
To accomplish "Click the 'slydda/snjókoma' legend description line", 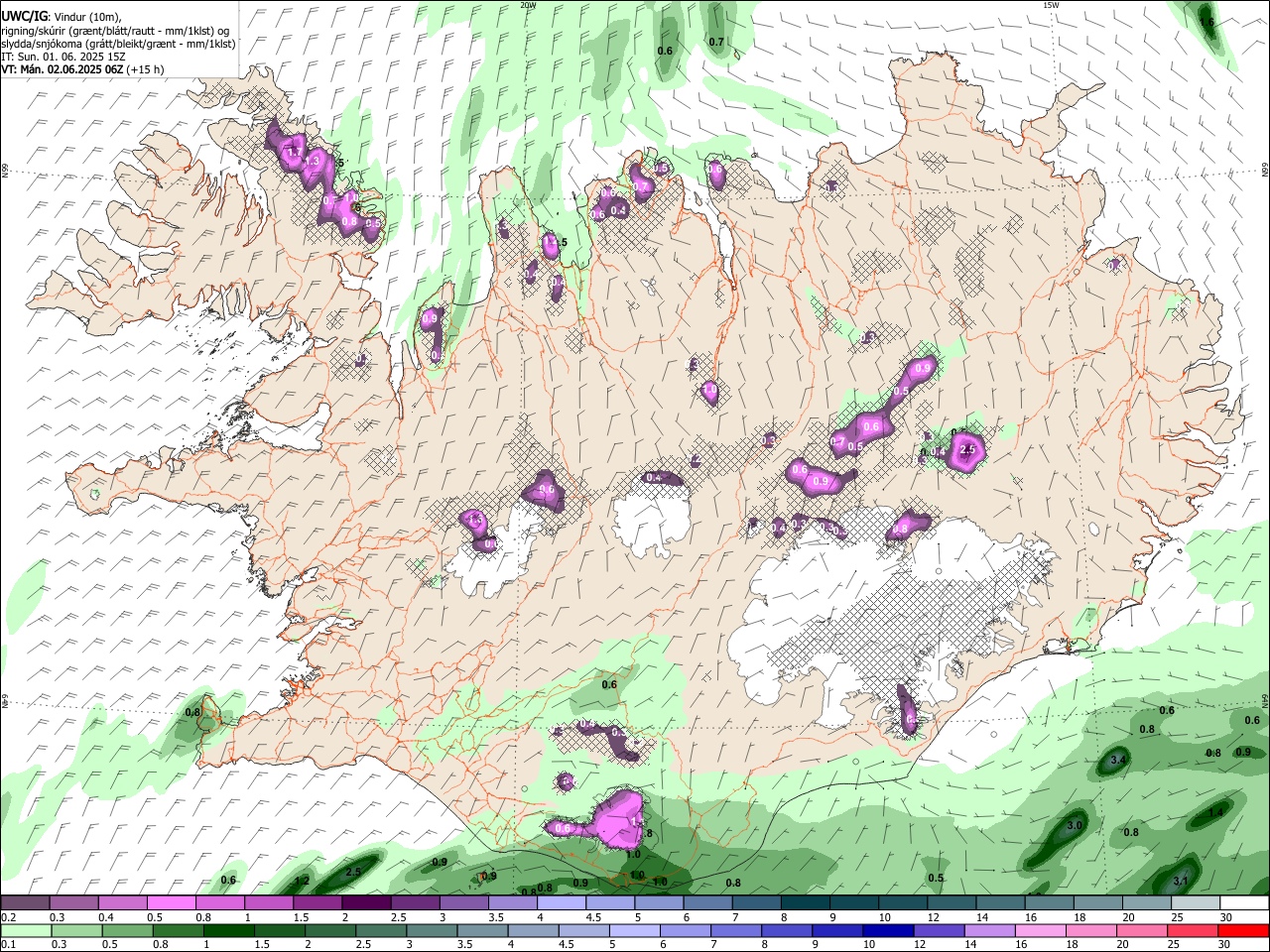I will [x=118, y=44].
